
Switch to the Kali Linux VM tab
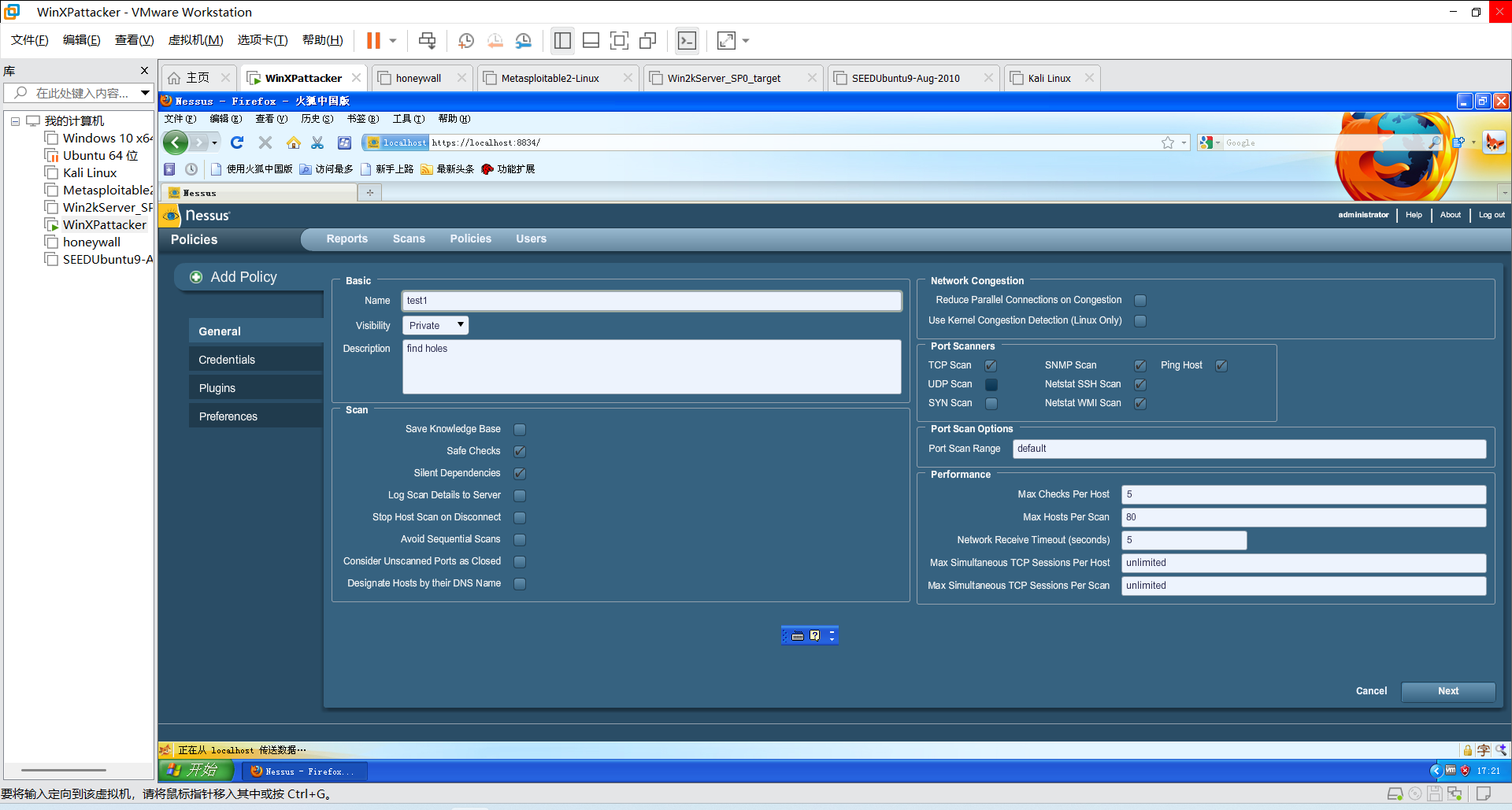(1051, 78)
